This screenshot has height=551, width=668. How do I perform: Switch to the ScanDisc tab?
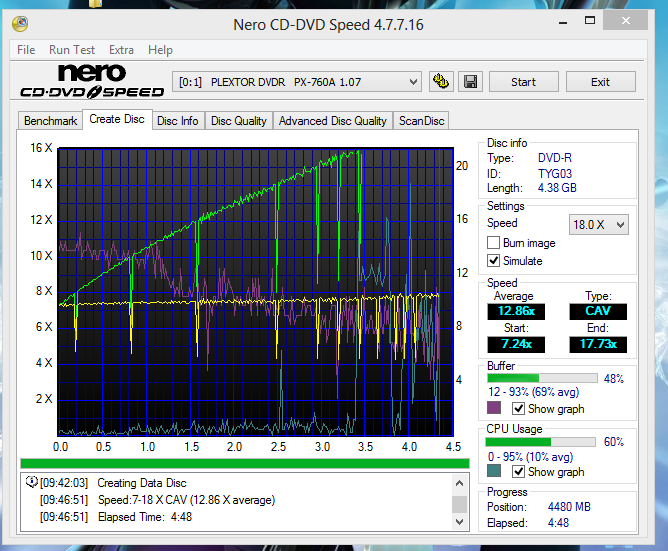(x=421, y=121)
